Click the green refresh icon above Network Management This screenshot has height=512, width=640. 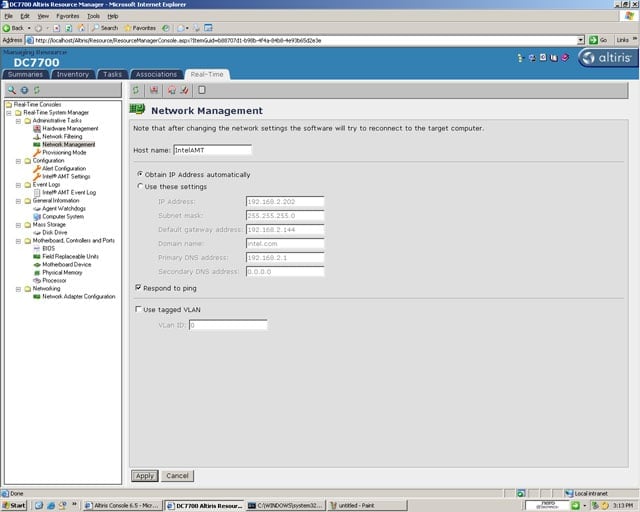(x=136, y=90)
